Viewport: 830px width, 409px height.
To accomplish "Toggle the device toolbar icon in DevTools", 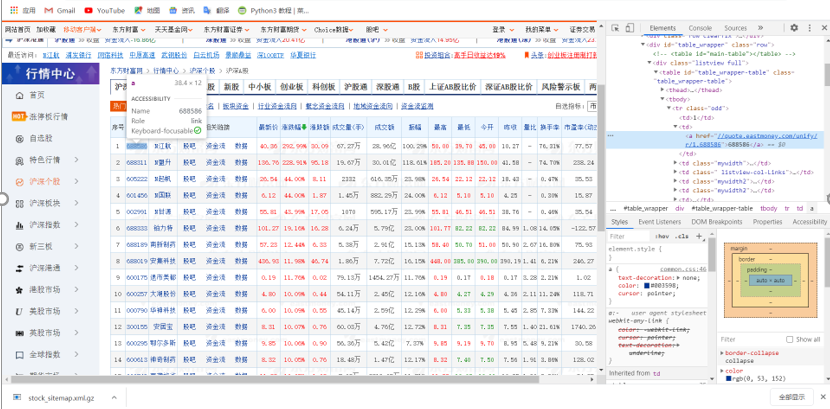I will click(x=629, y=28).
